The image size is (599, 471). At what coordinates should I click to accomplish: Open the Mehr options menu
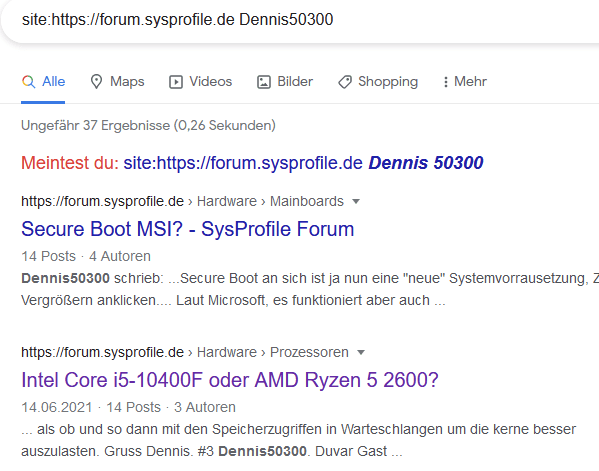click(465, 82)
